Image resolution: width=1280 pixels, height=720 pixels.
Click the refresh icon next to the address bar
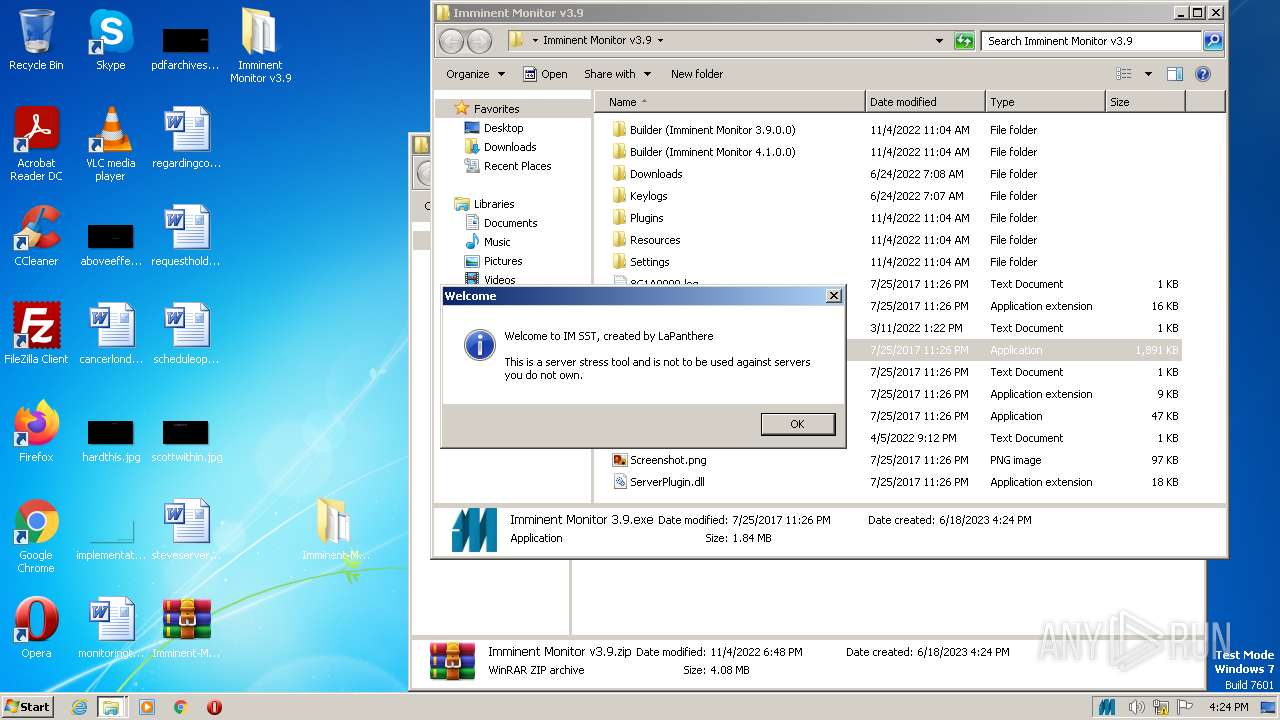964,41
